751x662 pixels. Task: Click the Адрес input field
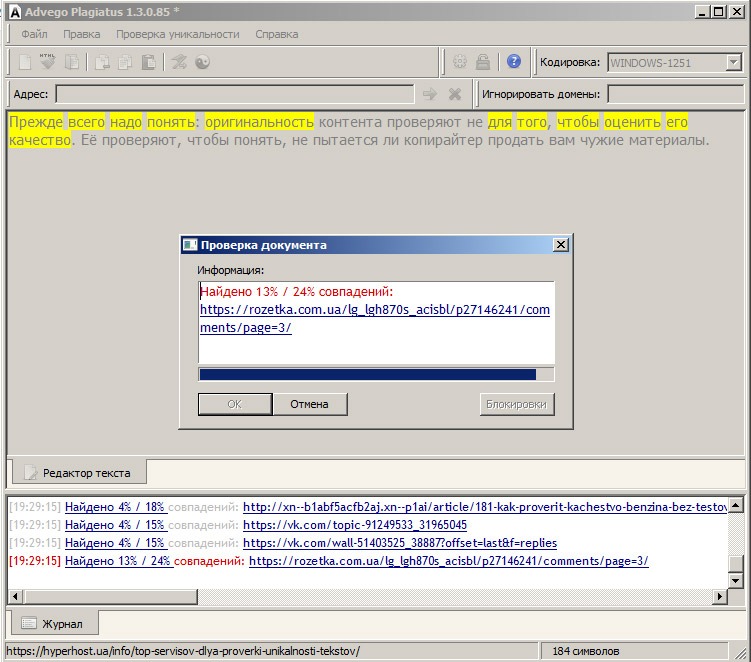coord(235,94)
